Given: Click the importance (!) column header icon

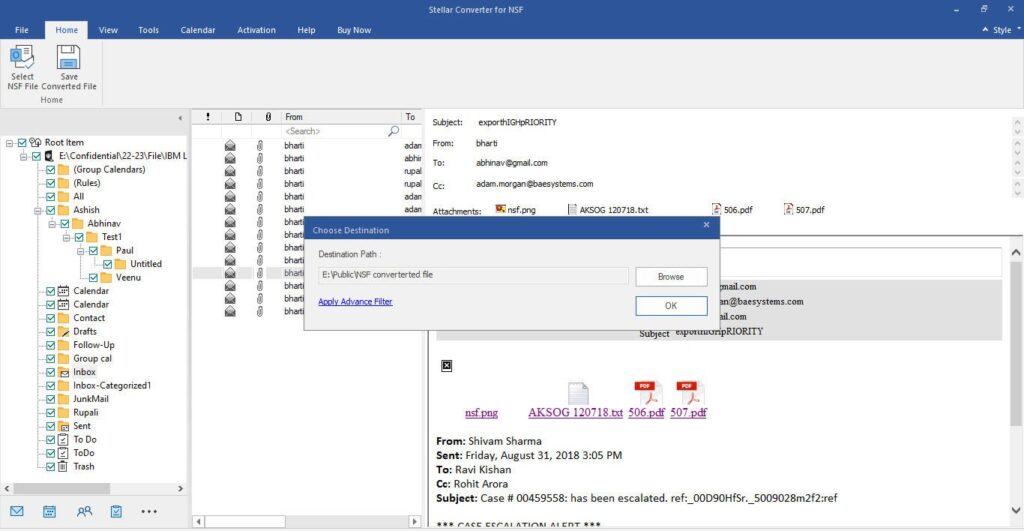Looking at the screenshot, I should pyautogui.click(x=208, y=117).
